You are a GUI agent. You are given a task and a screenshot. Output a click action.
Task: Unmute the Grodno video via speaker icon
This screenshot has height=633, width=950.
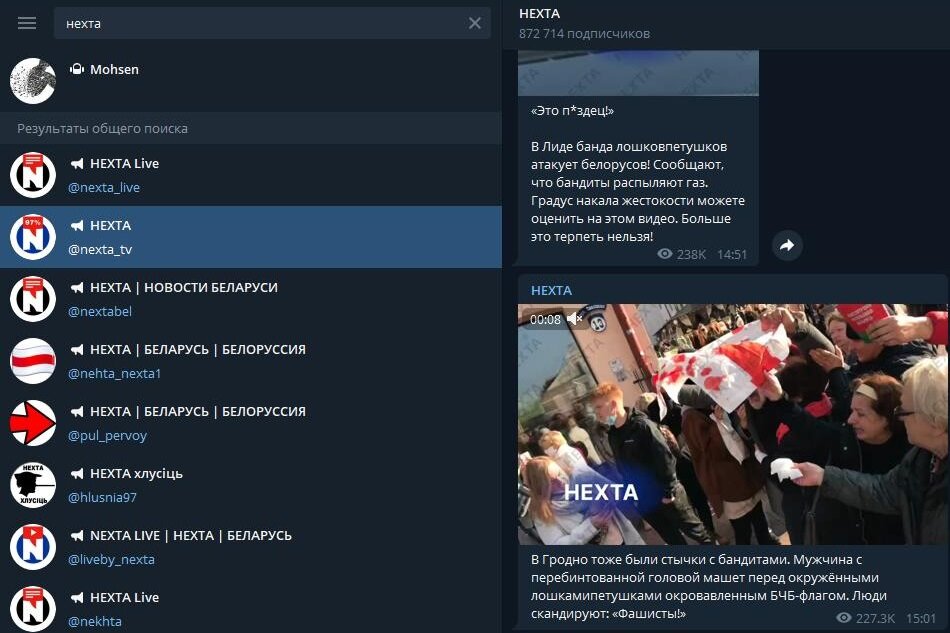click(x=574, y=319)
